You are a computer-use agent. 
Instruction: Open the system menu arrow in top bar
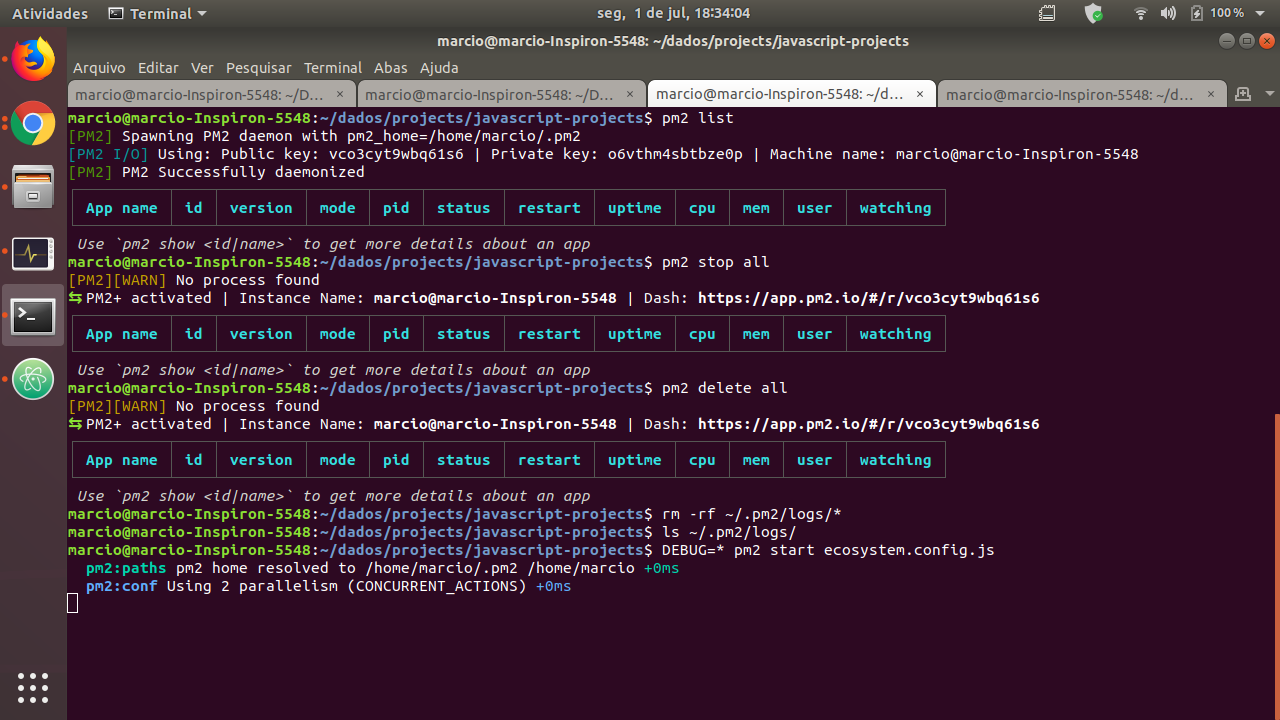(x=1261, y=14)
